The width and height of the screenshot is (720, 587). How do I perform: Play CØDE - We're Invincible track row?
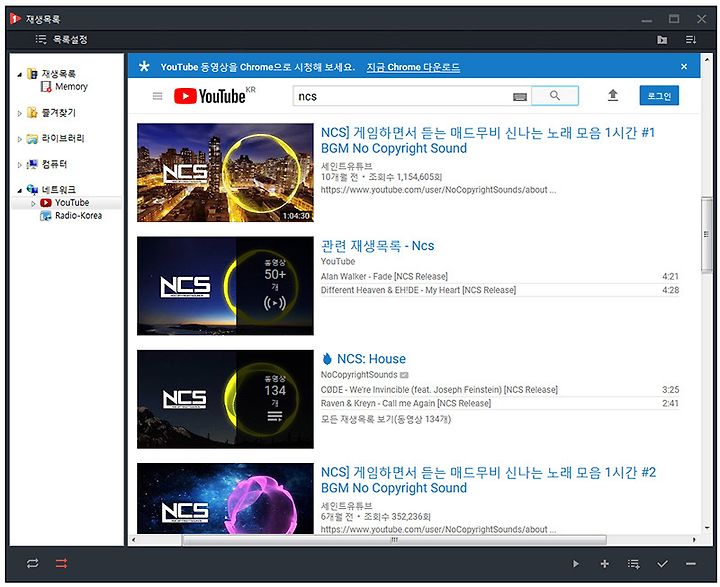(500, 389)
